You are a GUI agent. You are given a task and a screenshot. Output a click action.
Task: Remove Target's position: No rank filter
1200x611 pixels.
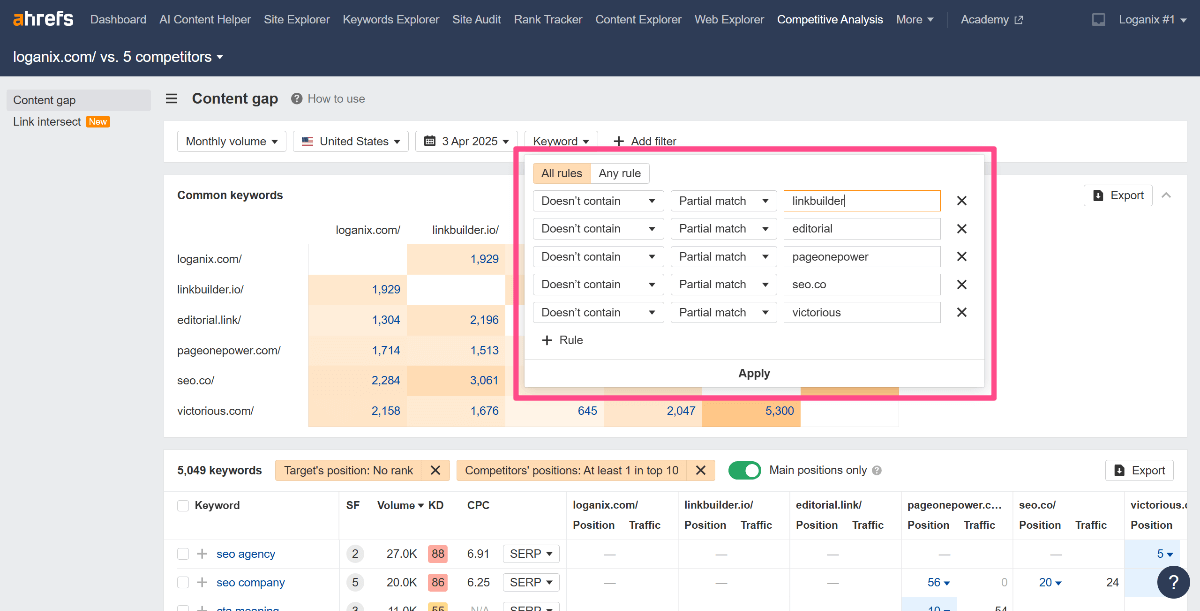pyautogui.click(x=435, y=470)
